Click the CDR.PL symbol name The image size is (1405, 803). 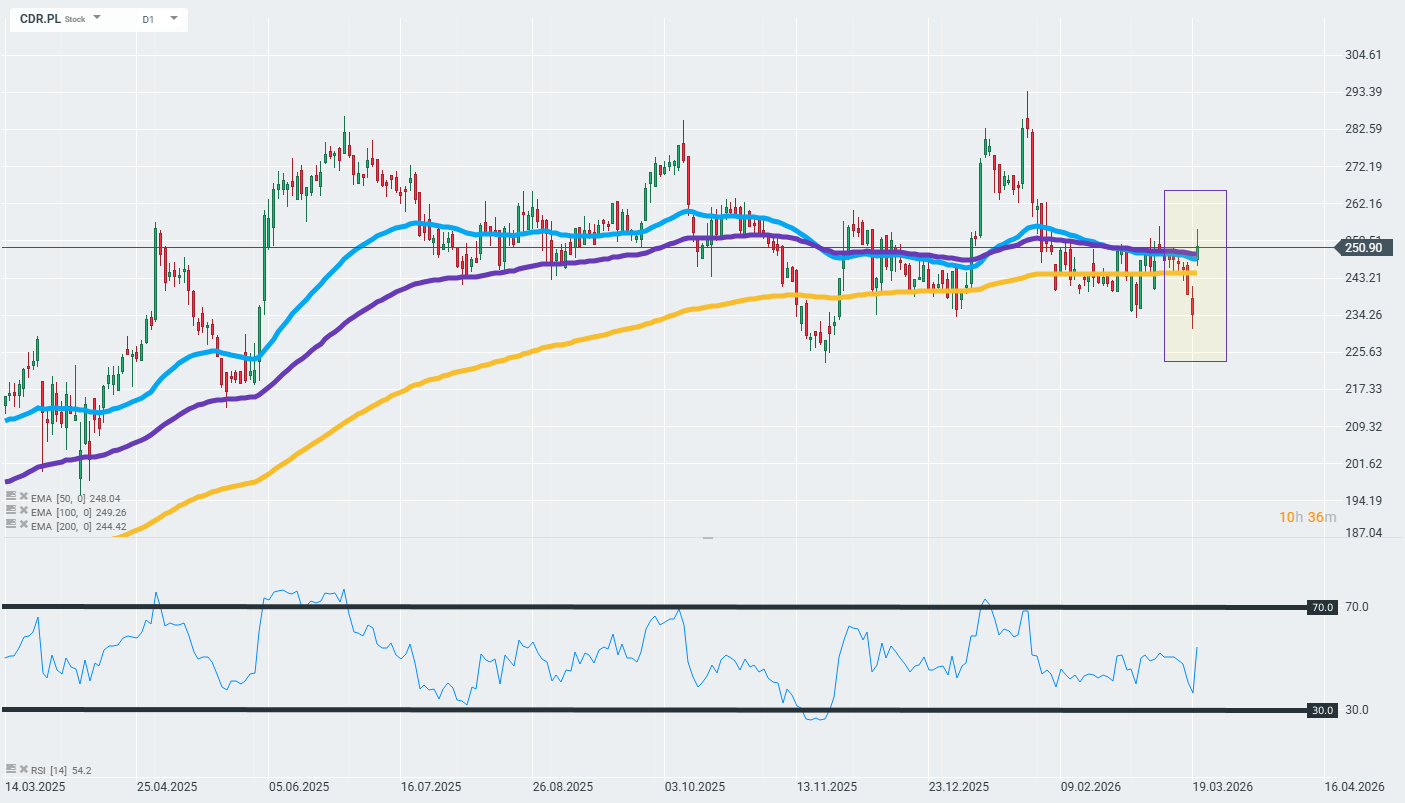39,19
